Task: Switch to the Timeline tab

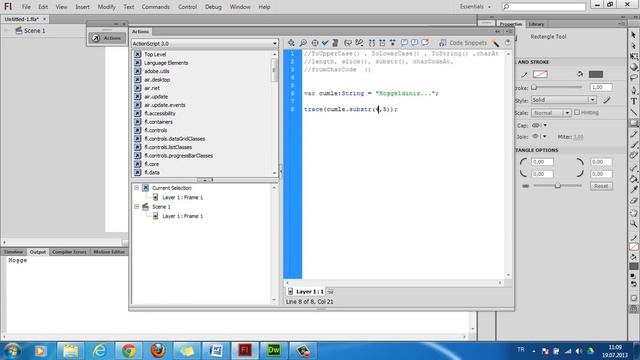Action: (x=13, y=252)
